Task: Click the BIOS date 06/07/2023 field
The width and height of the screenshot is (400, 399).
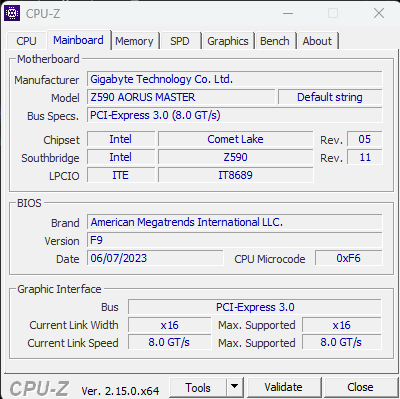Action: [x=155, y=258]
